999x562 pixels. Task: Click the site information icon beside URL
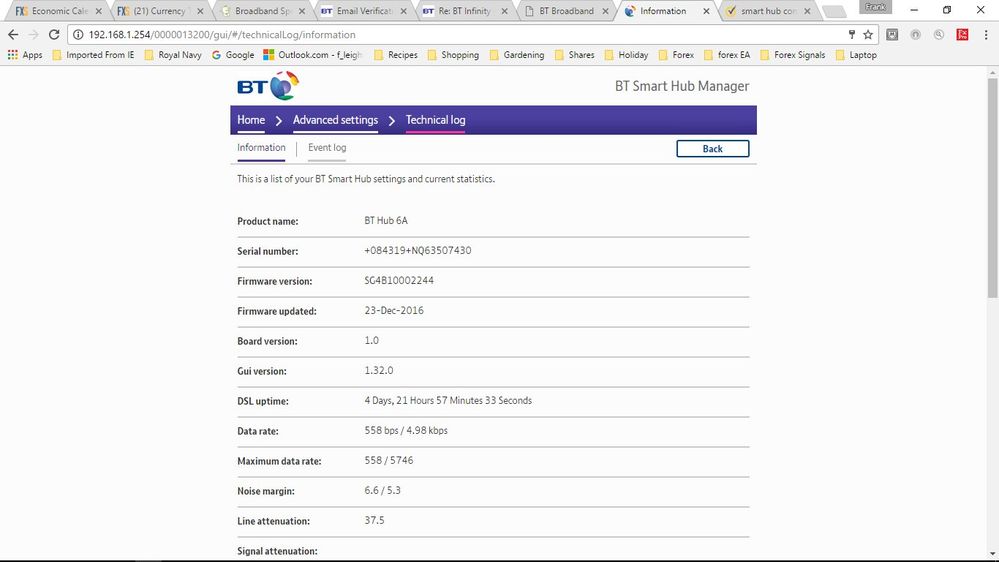pos(78,34)
